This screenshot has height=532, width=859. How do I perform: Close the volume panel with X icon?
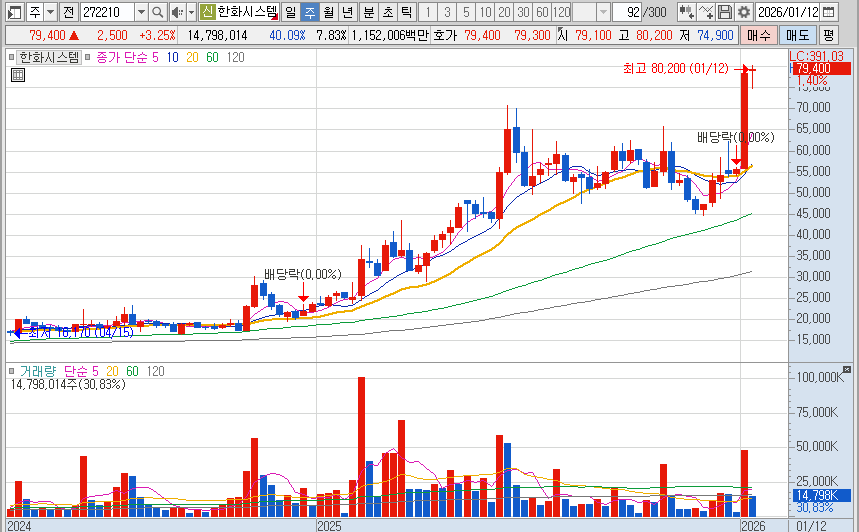[847, 370]
